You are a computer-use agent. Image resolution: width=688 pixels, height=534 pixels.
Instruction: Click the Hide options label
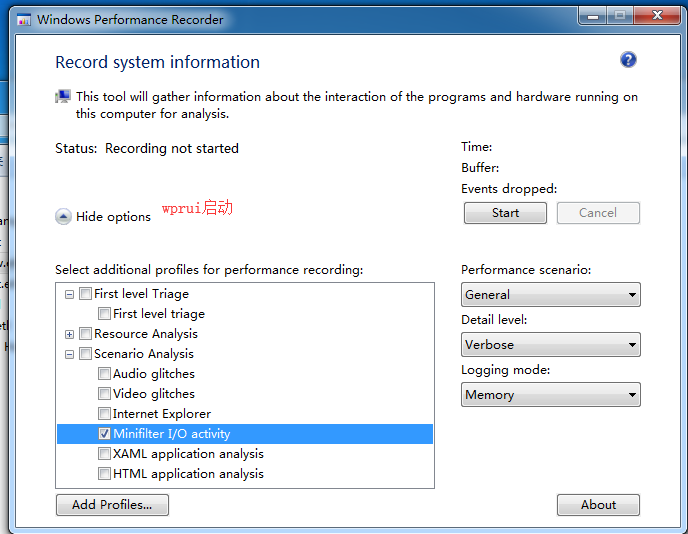click(113, 217)
